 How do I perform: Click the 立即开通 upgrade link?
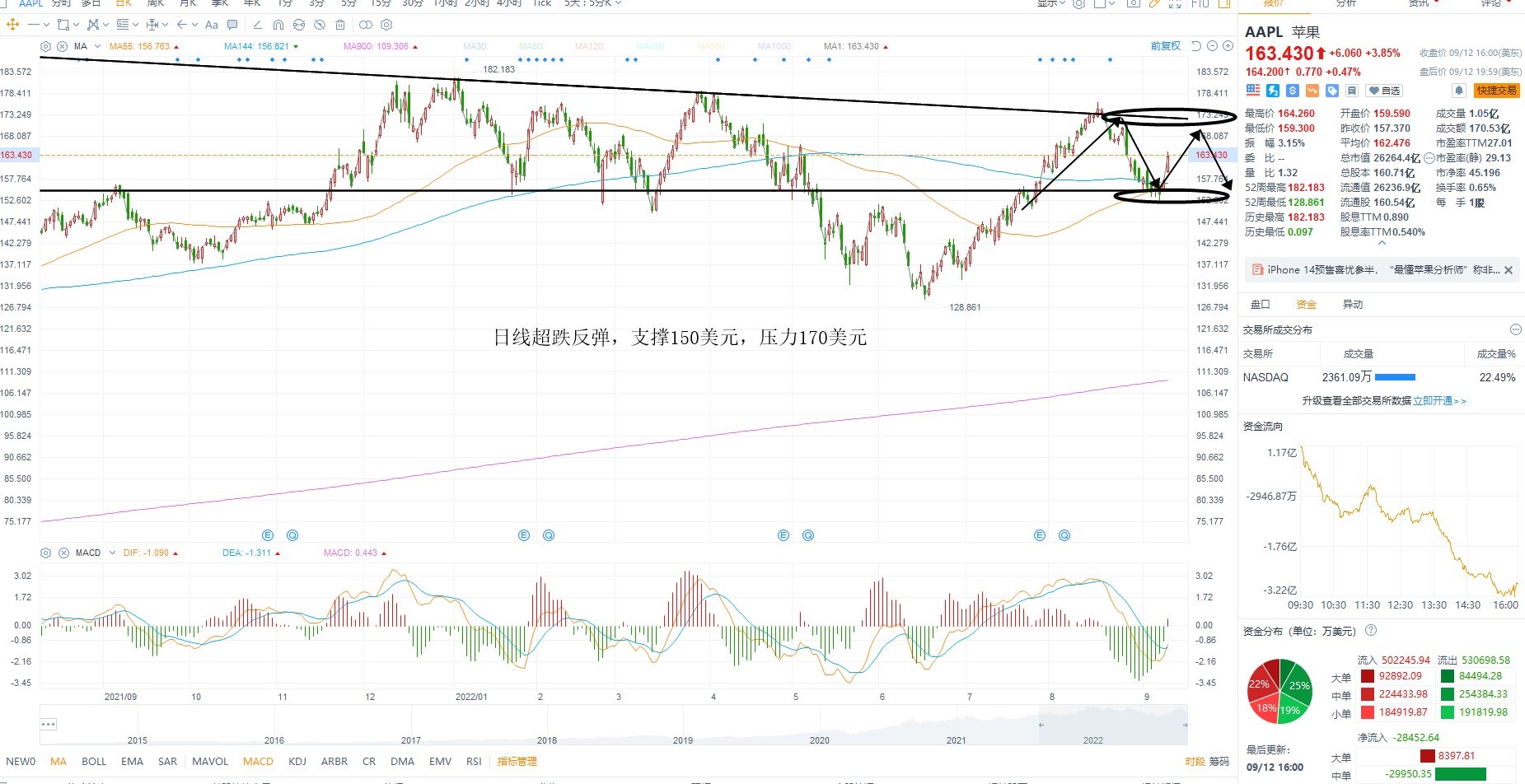[x=1439, y=401]
